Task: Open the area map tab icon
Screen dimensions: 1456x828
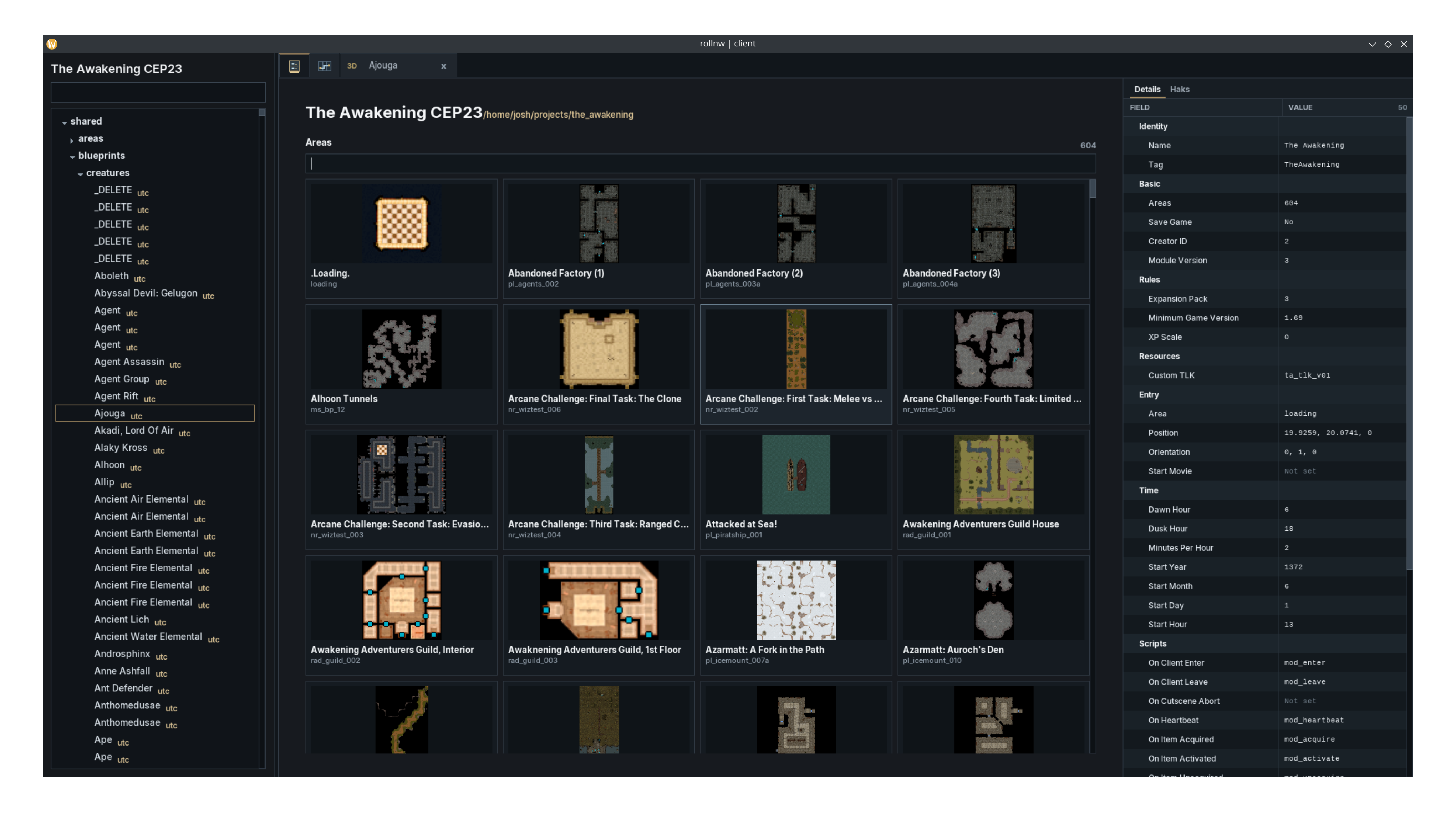Action: tap(325, 66)
